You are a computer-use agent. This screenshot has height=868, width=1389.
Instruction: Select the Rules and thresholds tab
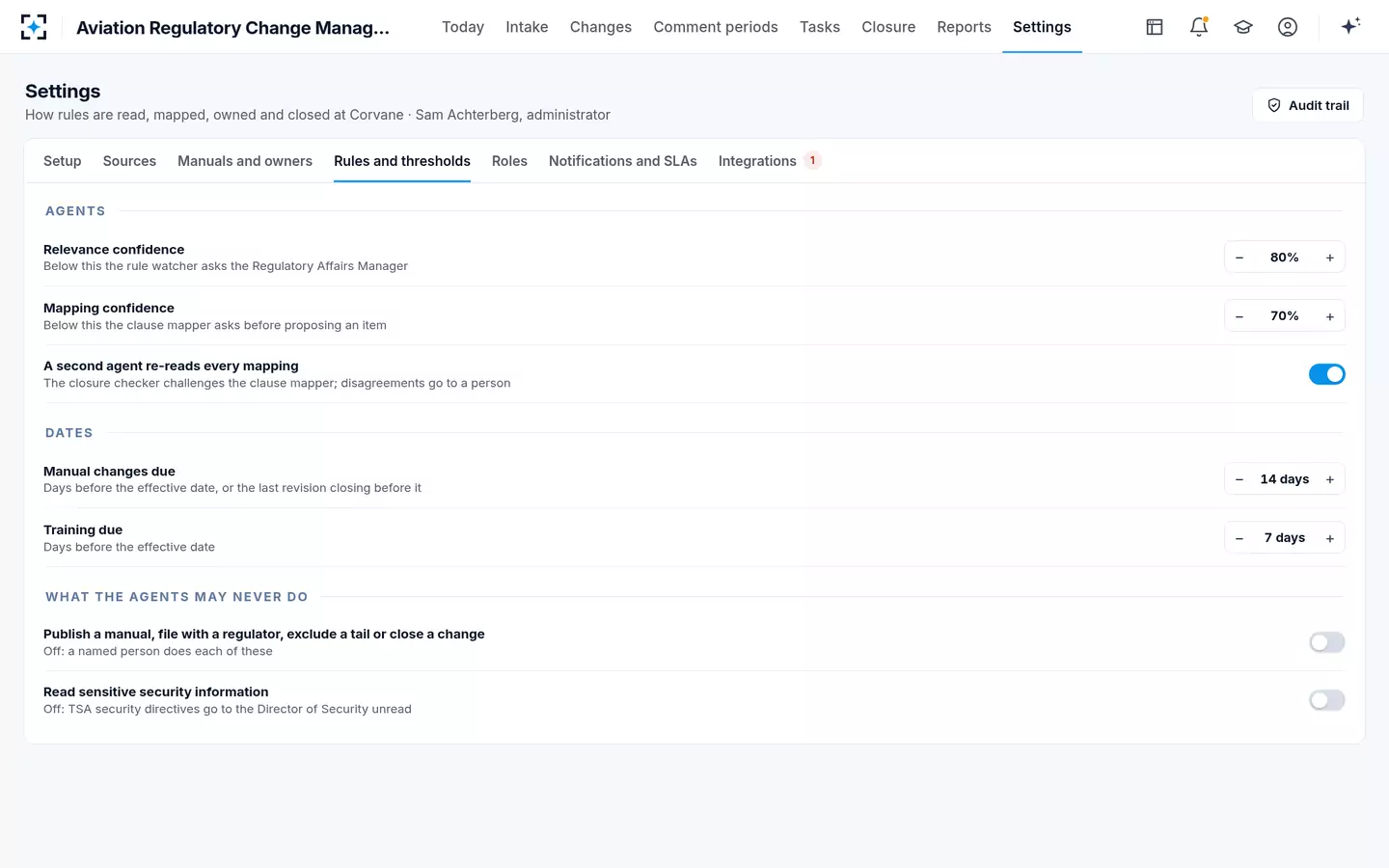[402, 161]
